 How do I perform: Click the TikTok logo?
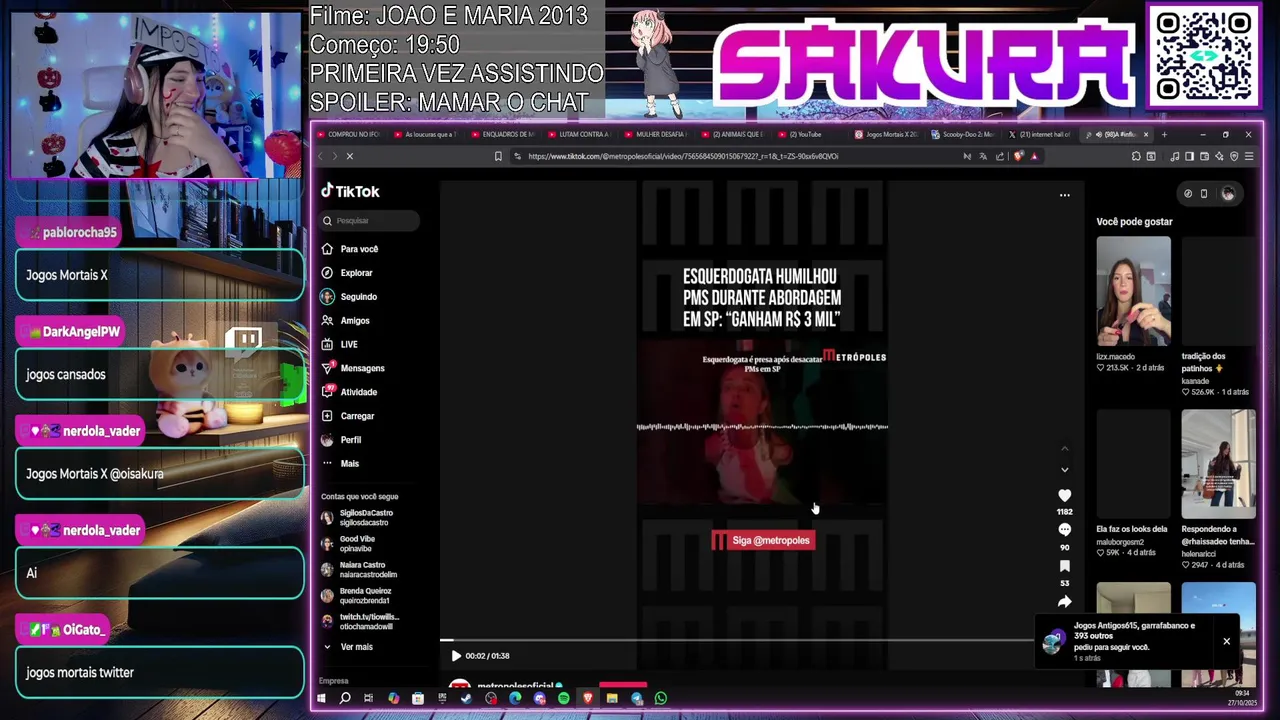(x=350, y=192)
